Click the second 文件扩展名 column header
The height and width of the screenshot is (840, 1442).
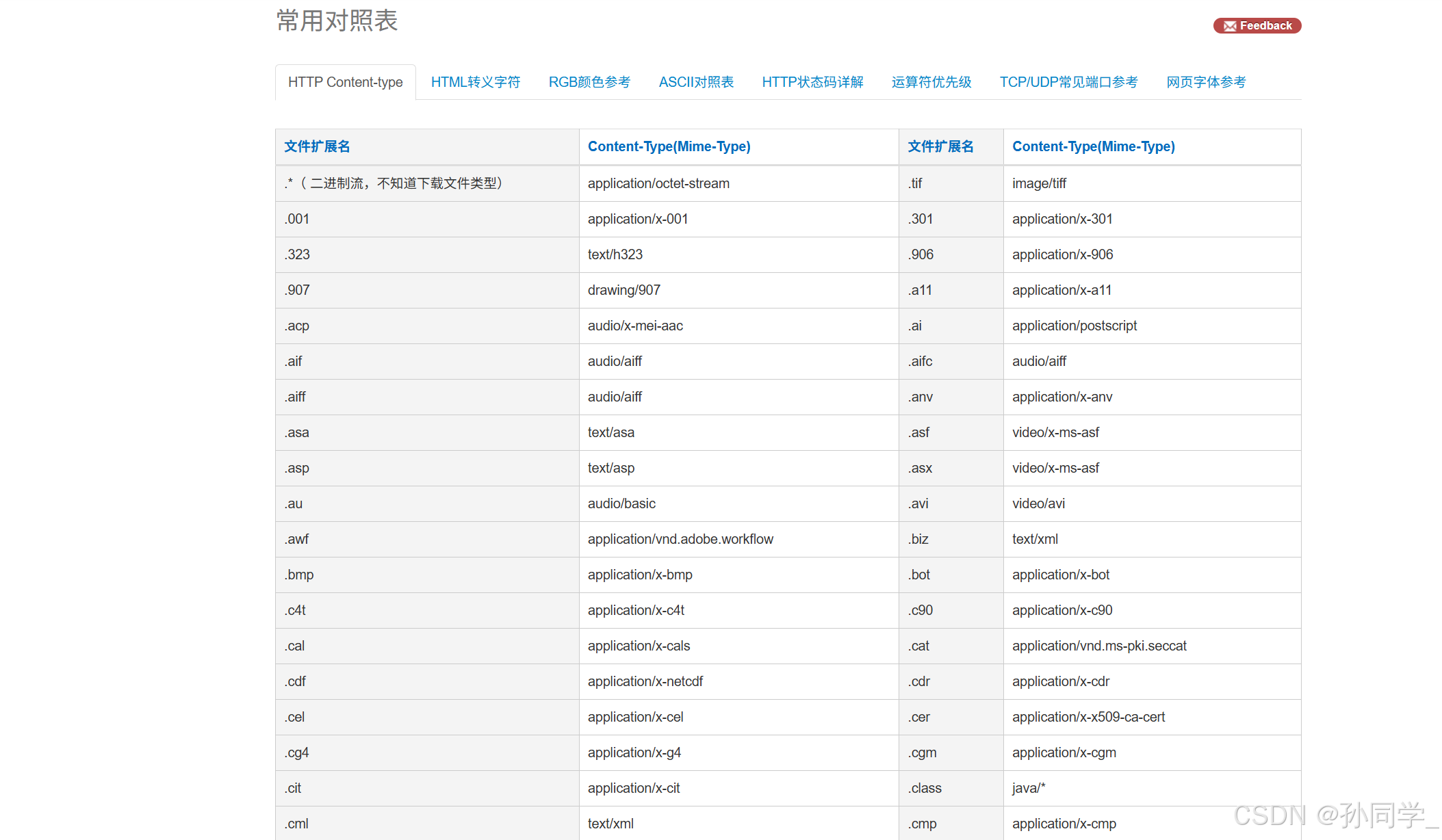(x=940, y=146)
